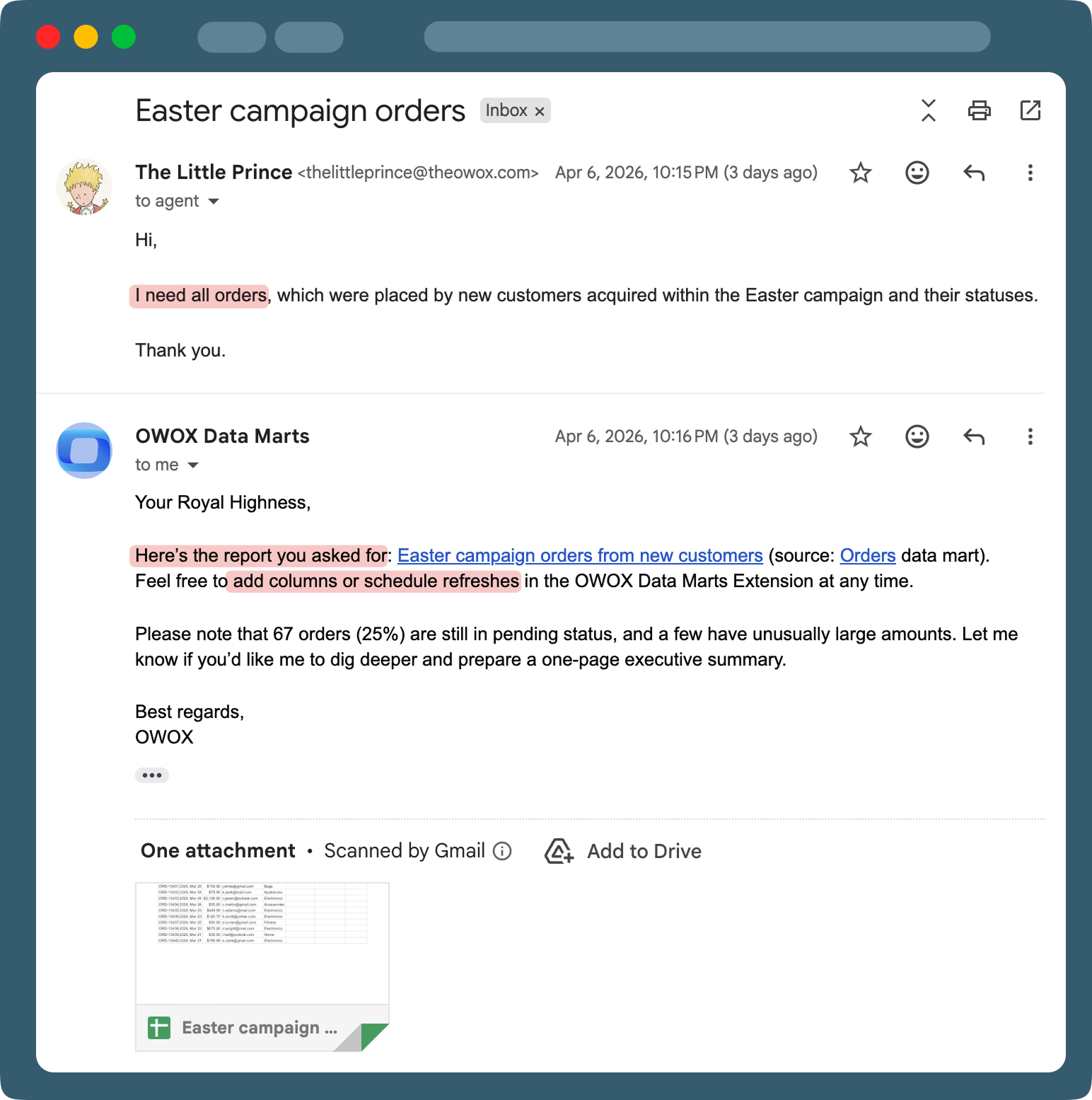Open the 'Easter campaign orders from new customers' link
This screenshot has width=1092, height=1100.
pos(580,556)
